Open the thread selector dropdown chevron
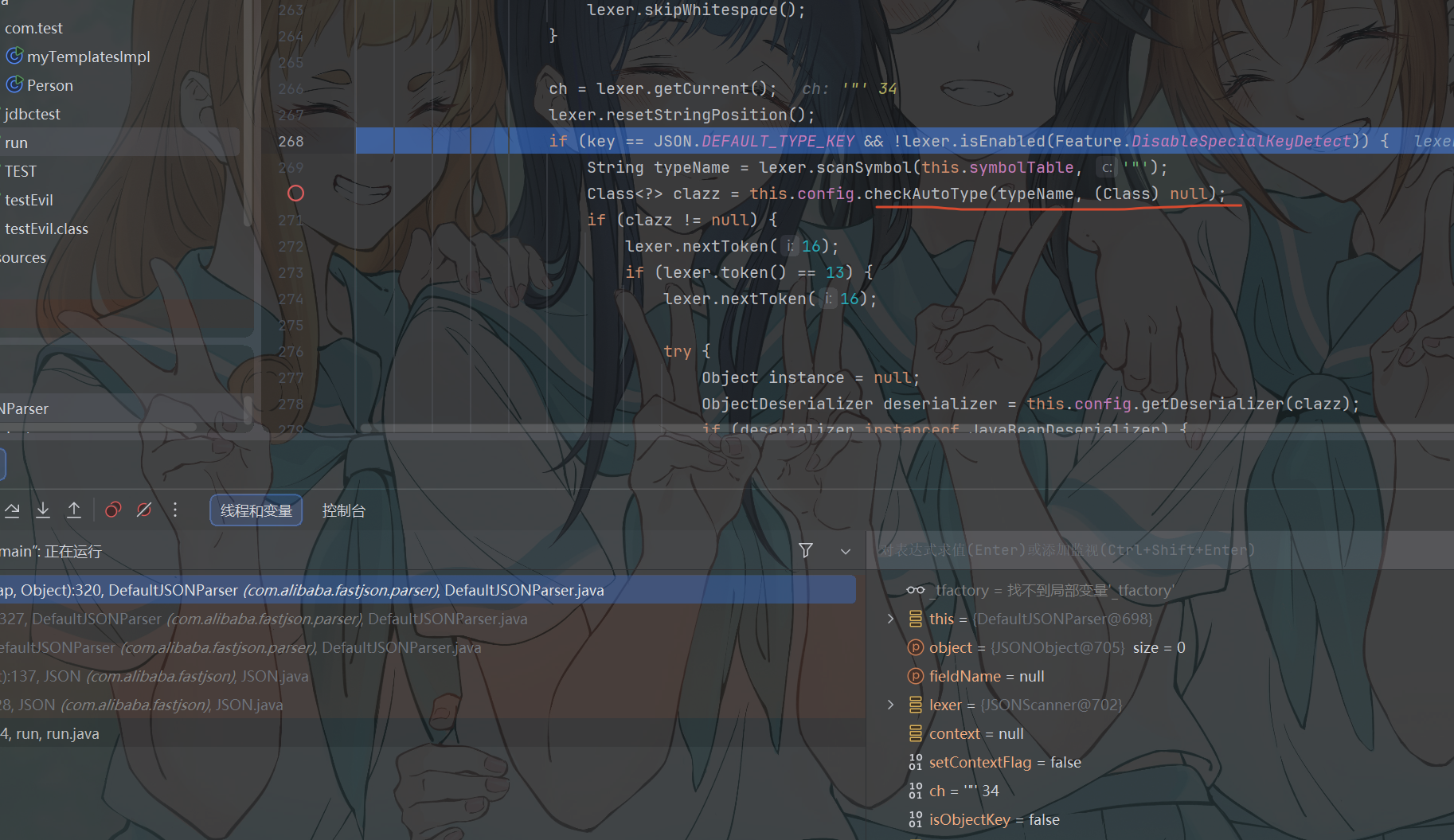 [846, 551]
